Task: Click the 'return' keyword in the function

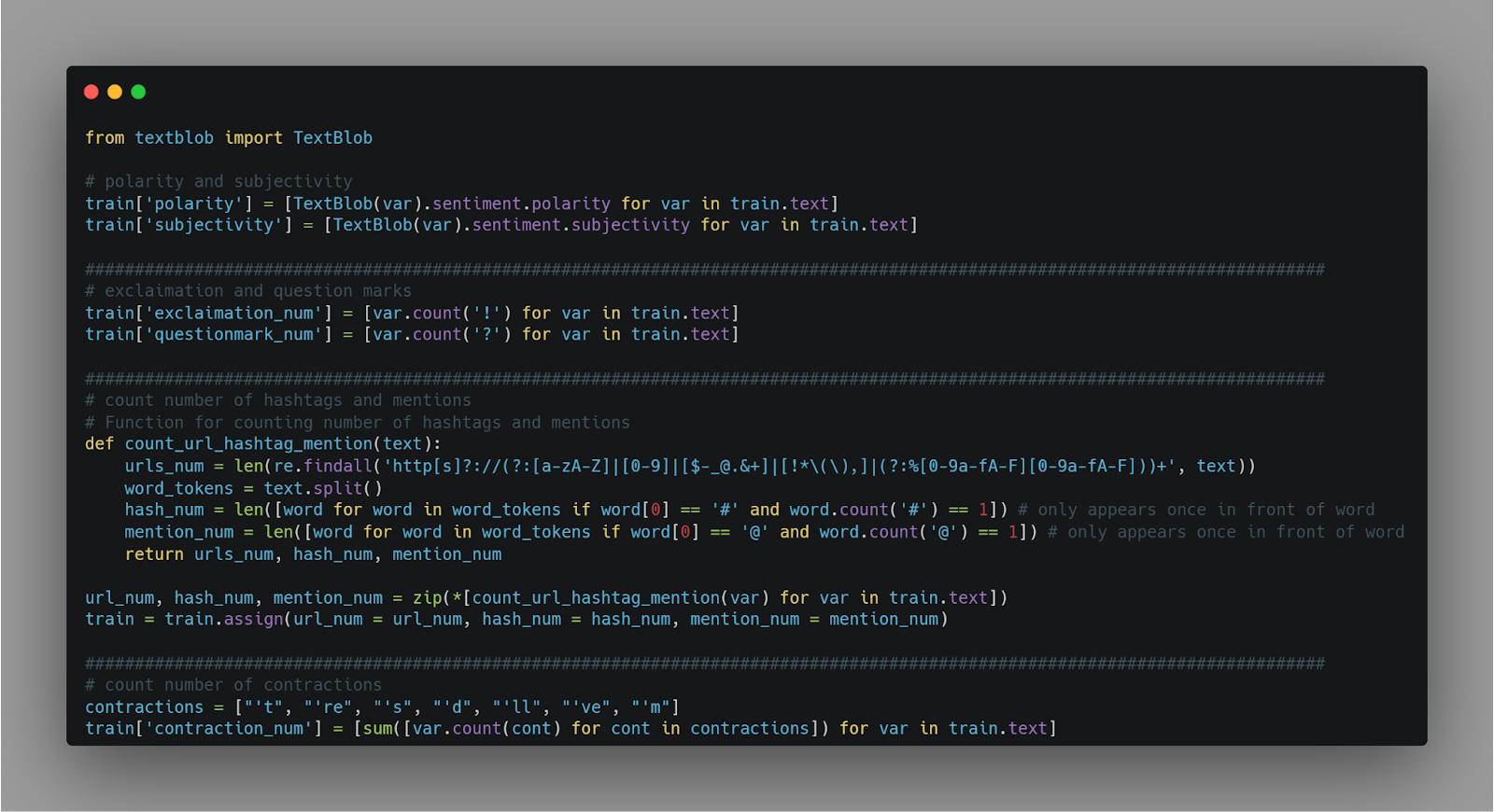Action: pyautogui.click(x=154, y=554)
